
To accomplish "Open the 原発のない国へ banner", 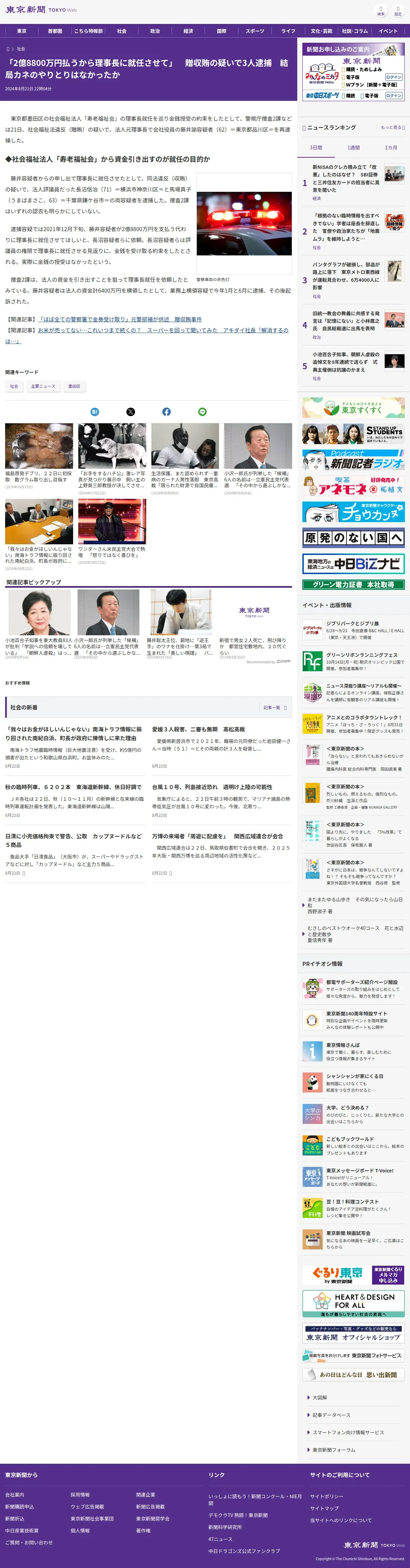I will pos(353,538).
